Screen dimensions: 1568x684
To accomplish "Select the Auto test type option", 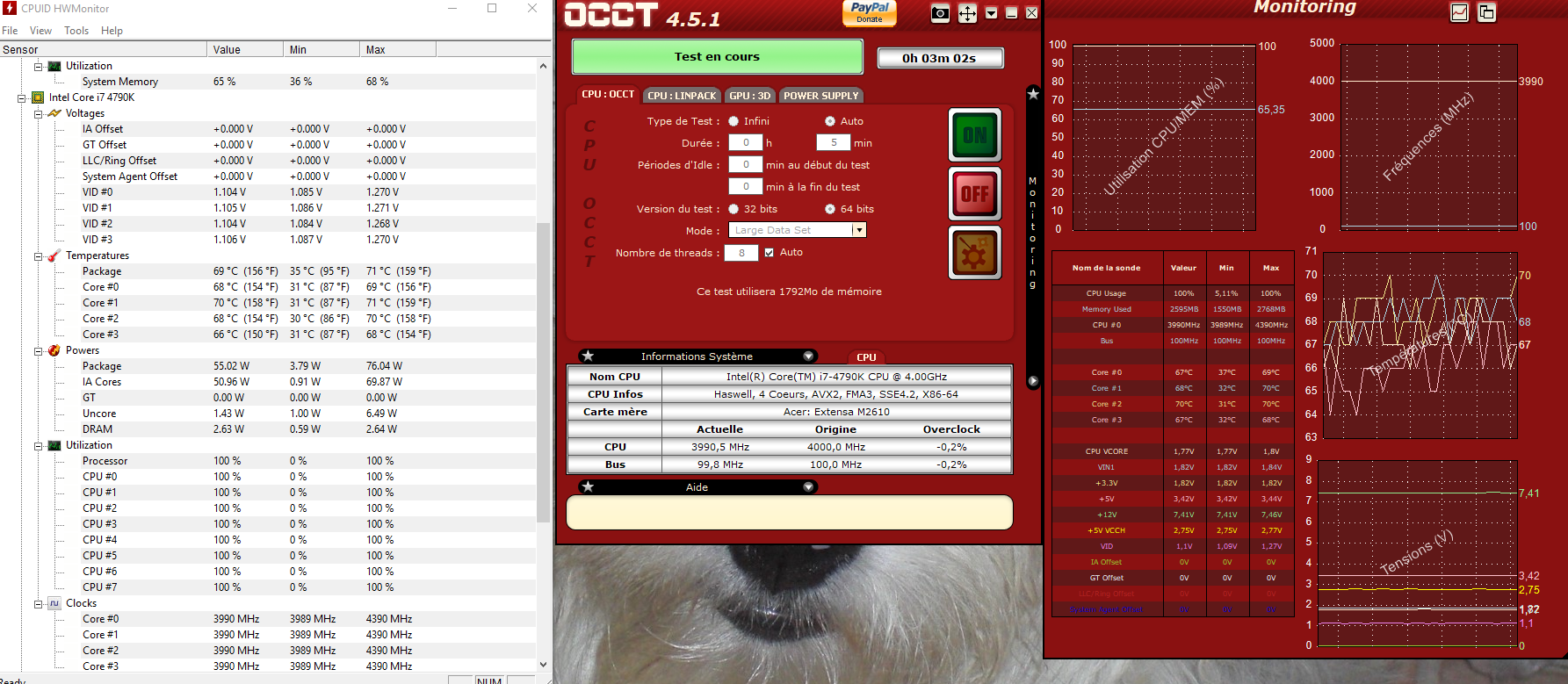I will pyautogui.click(x=830, y=121).
